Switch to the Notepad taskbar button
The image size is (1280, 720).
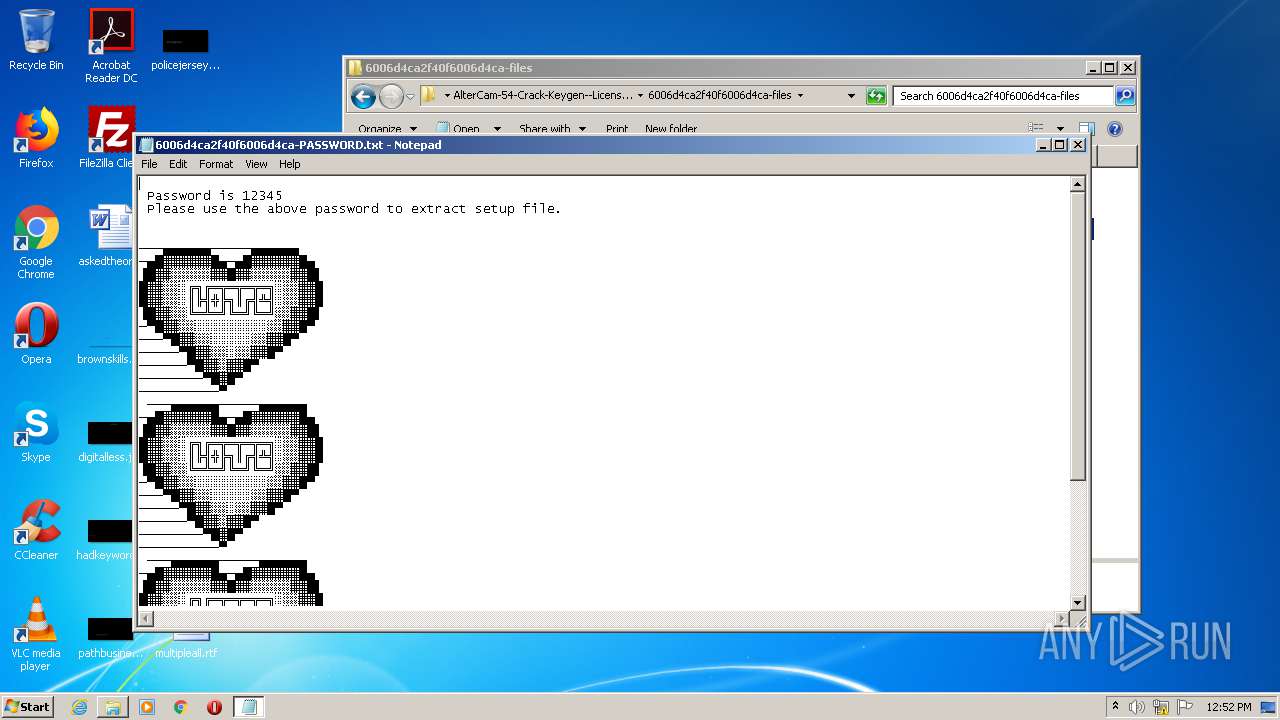[x=249, y=707]
